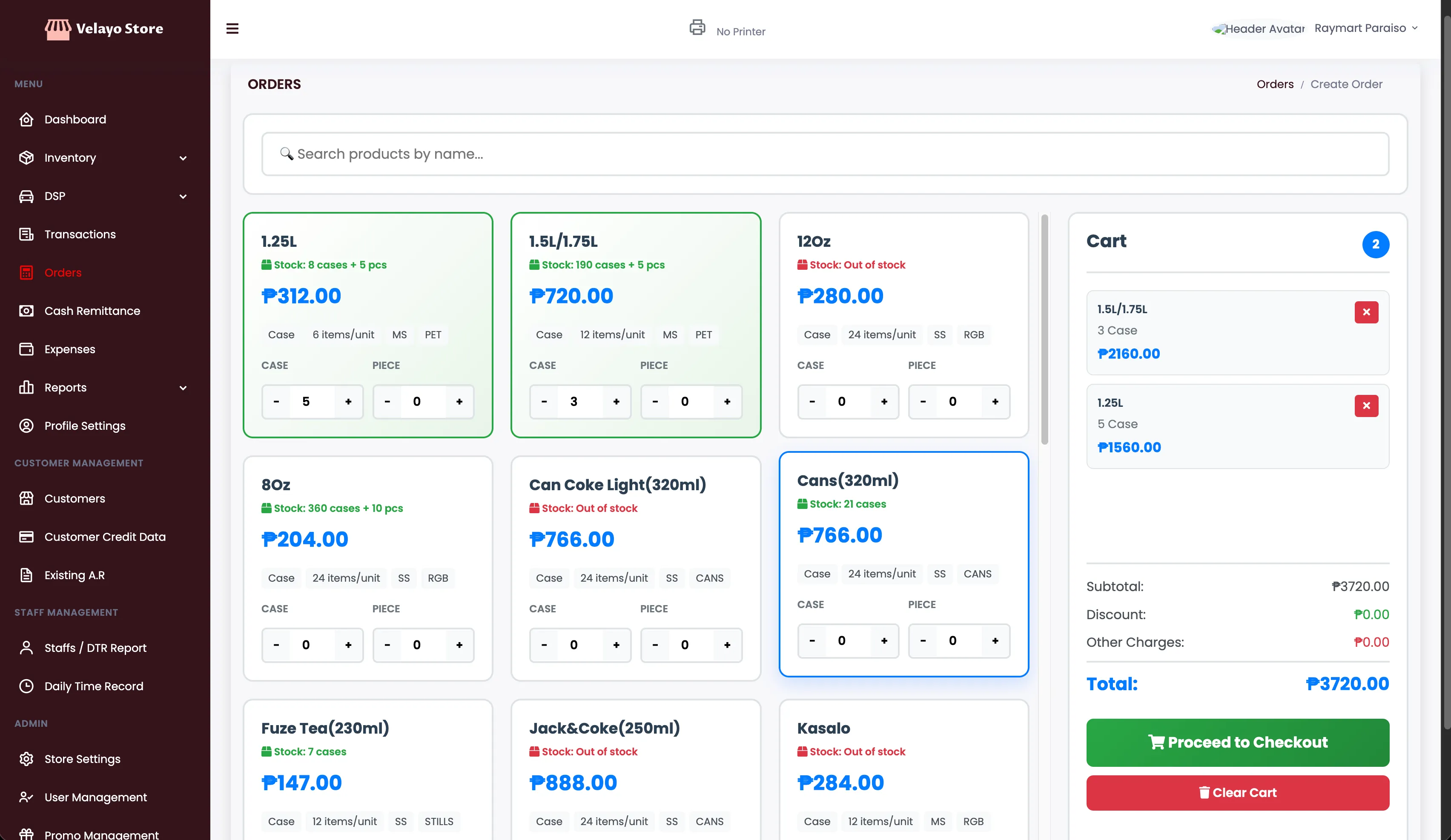This screenshot has width=1451, height=840.
Task: Click the Header Avatar image
Action: pyautogui.click(x=1259, y=29)
